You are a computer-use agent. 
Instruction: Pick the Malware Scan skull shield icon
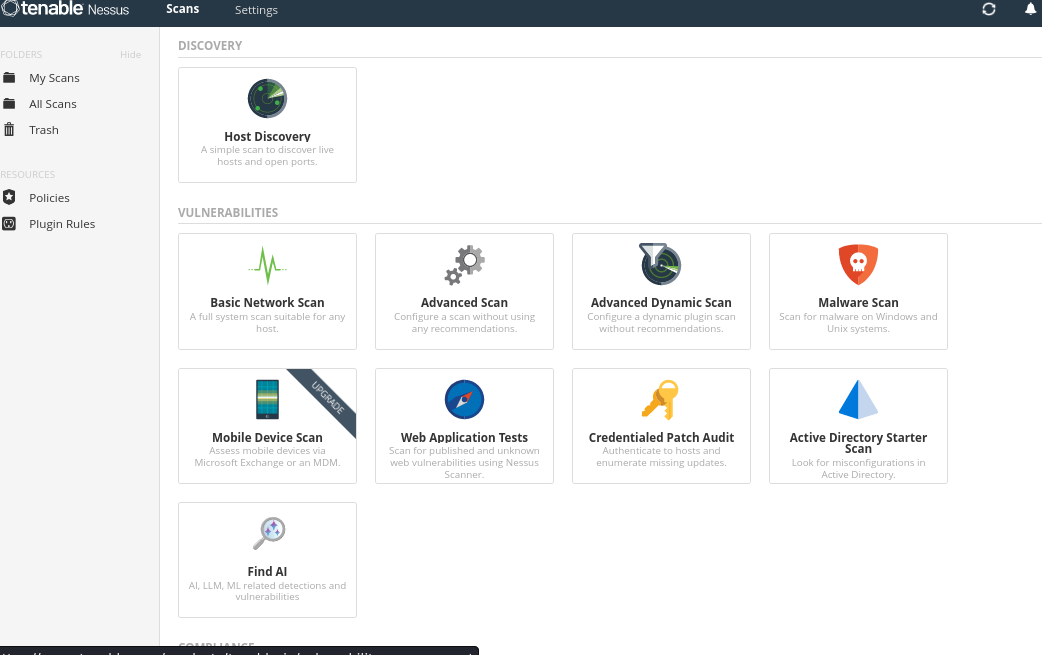click(x=858, y=264)
